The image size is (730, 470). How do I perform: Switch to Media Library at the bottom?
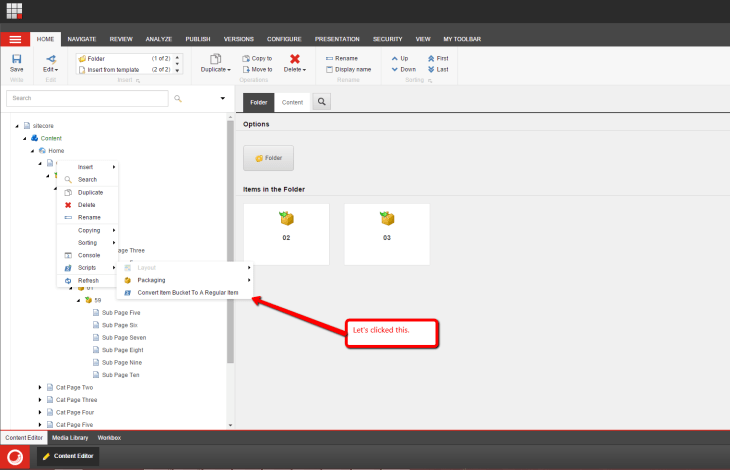(70, 438)
